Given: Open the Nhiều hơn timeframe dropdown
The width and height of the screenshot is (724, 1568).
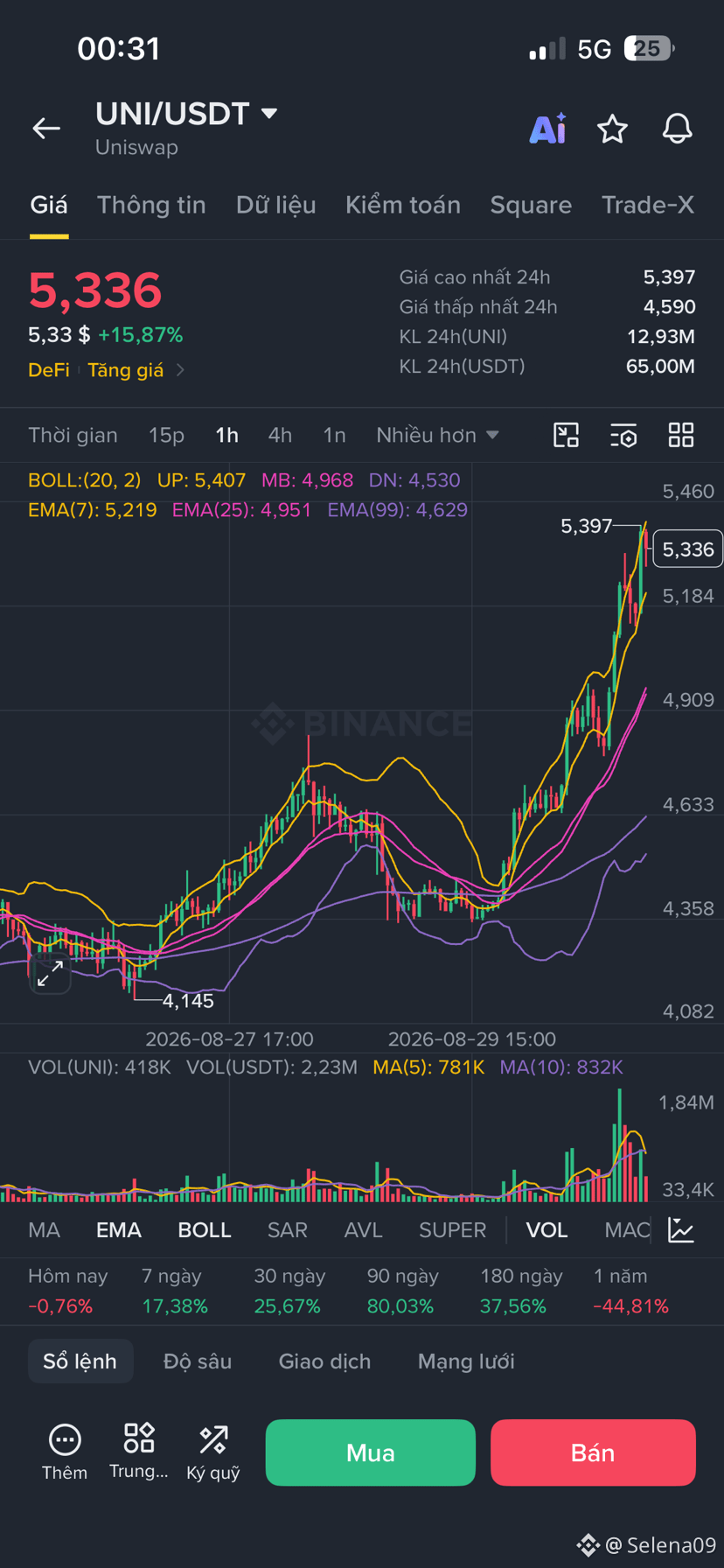Looking at the screenshot, I should coord(437,435).
